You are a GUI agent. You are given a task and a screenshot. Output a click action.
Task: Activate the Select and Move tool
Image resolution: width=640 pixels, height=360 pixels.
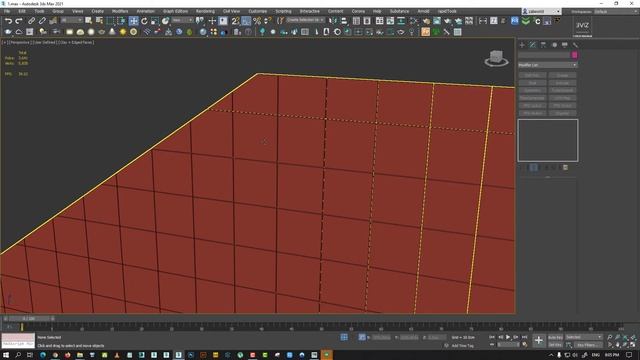(x=133, y=21)
